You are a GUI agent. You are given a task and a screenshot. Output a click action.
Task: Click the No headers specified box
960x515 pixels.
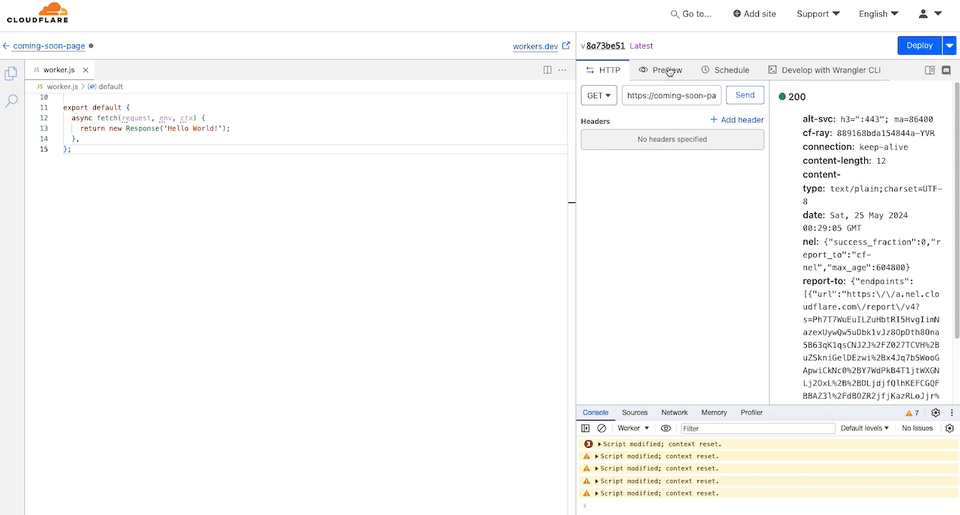672,140
